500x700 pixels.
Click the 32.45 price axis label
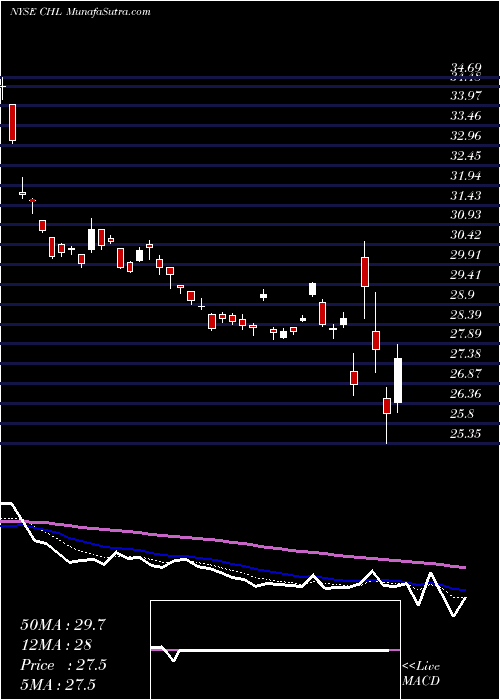click(x=466, y=156)
